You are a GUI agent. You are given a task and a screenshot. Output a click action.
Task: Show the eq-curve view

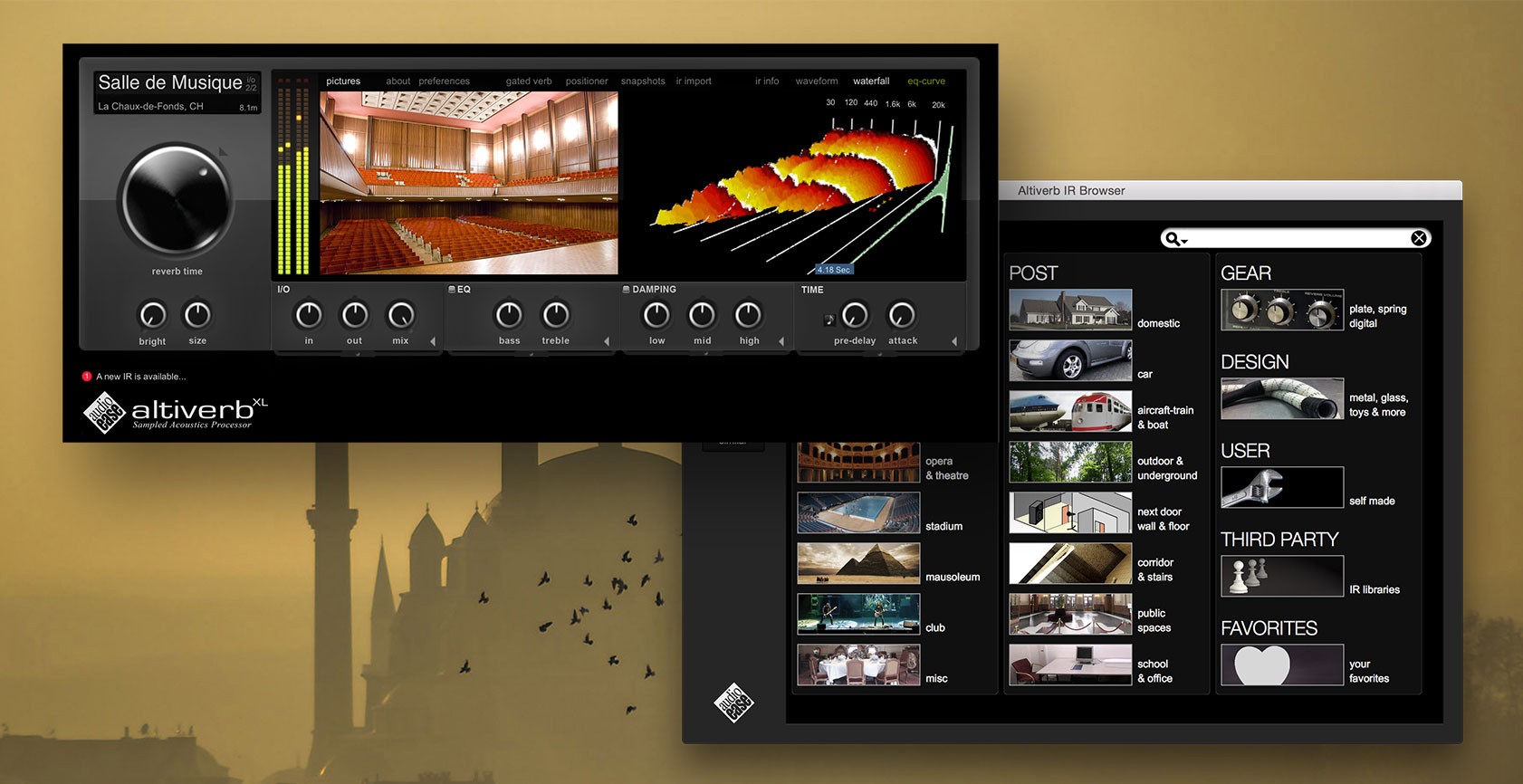pyautogui.click(x=926, y=81)
